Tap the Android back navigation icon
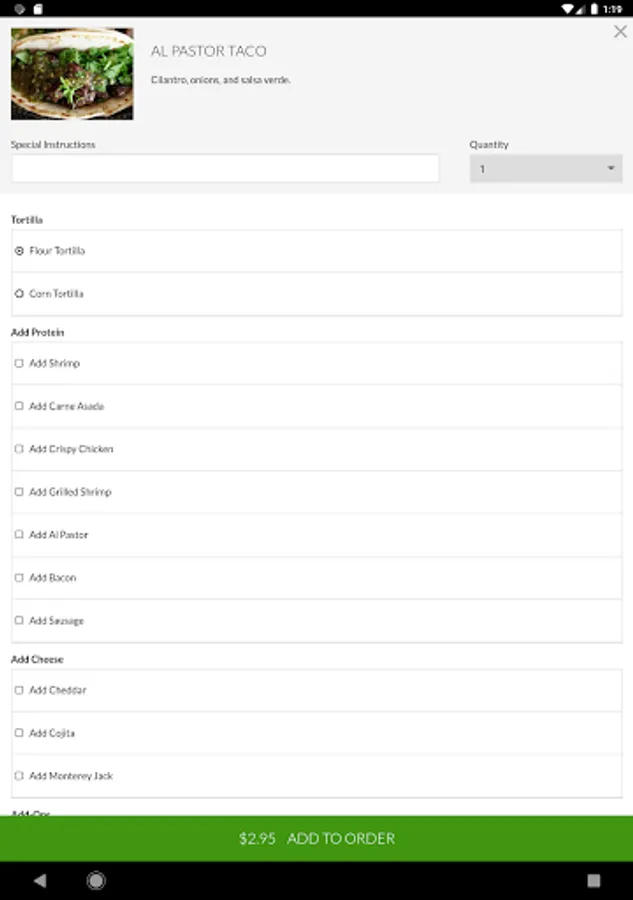633x900 pixels. click(40, 881)
